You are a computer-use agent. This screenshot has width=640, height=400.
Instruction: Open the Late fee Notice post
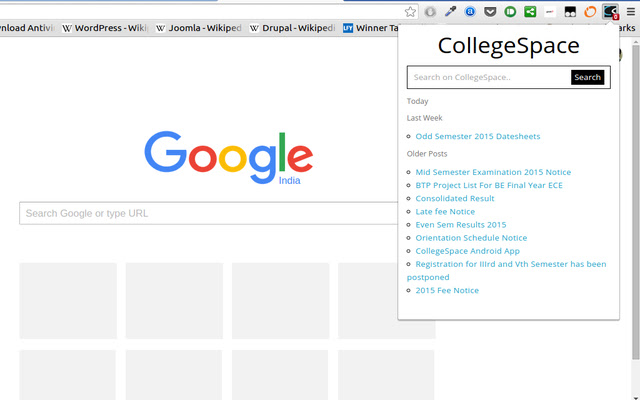coord(445,211)
